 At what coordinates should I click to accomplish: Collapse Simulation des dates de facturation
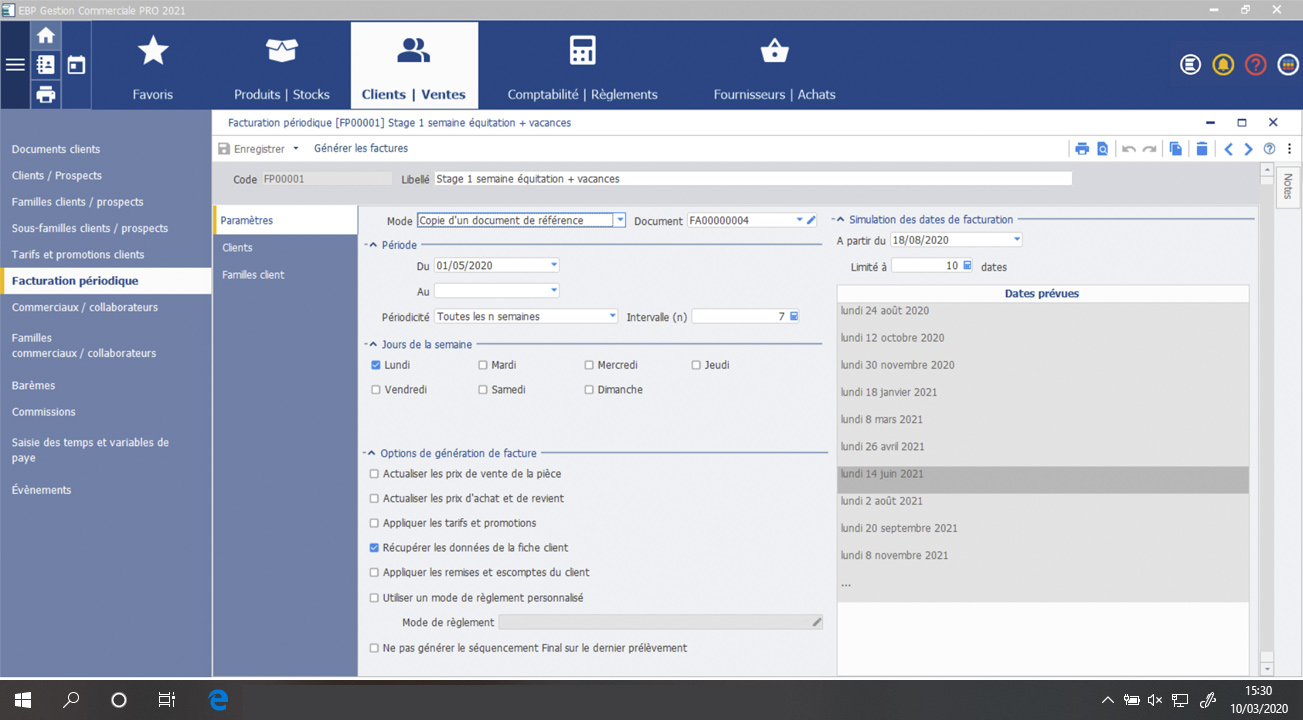tap(841, 219)
